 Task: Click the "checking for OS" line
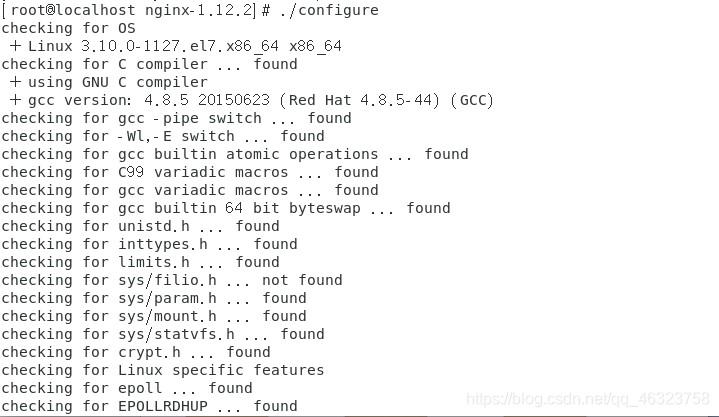tap(68, 28)
